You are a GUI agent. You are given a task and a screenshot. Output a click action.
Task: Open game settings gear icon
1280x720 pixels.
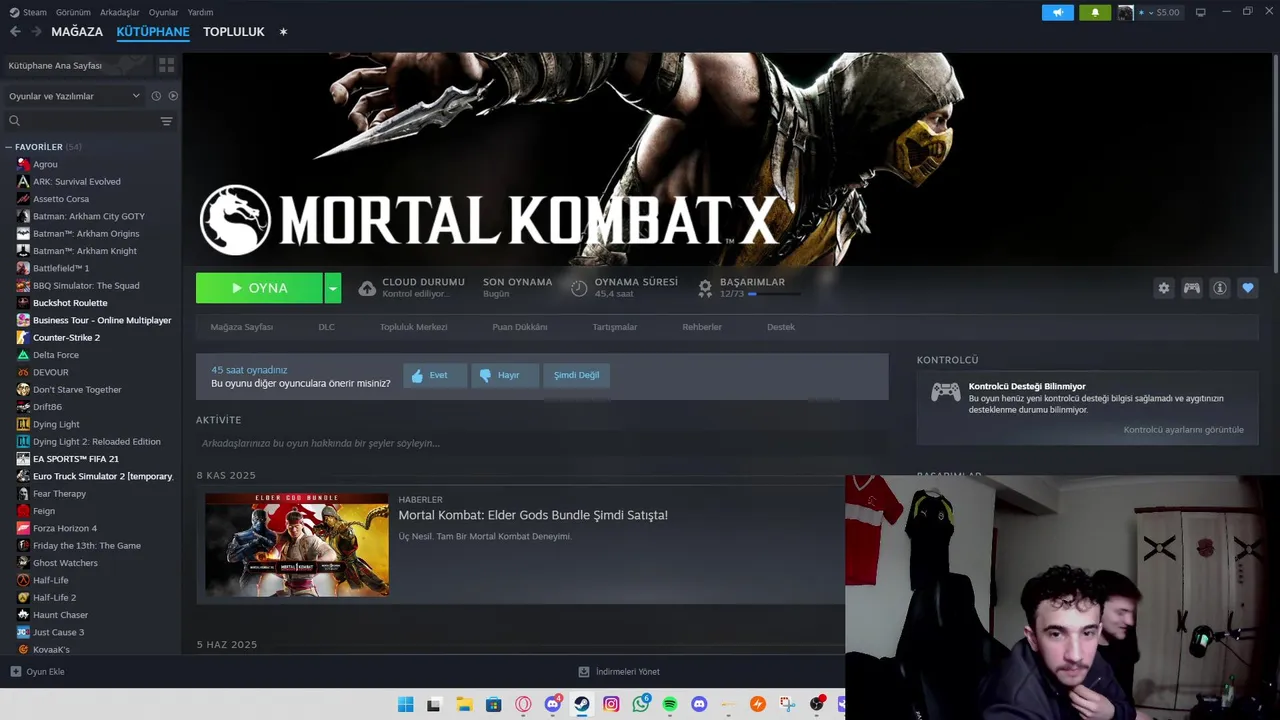(x=1163, y=288)
